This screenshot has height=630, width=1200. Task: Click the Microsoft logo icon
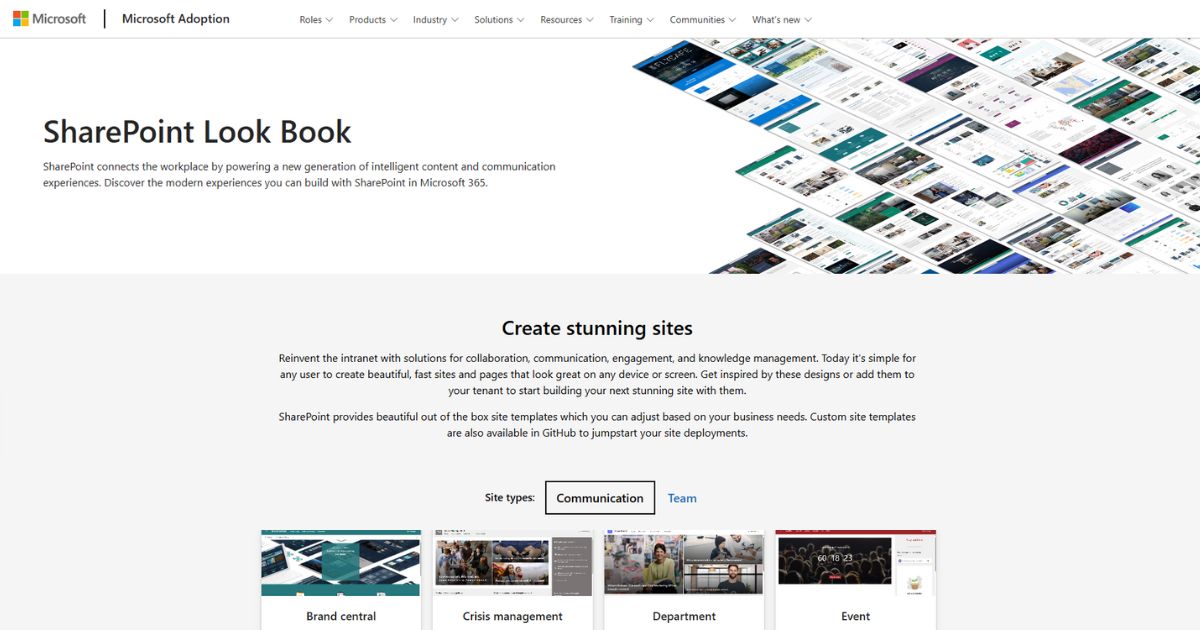[x=21, y=19]
